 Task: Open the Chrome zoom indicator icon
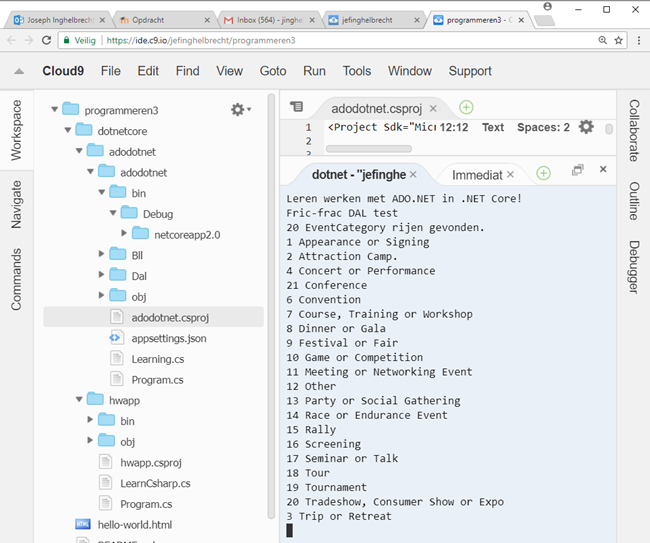point(603,40)
